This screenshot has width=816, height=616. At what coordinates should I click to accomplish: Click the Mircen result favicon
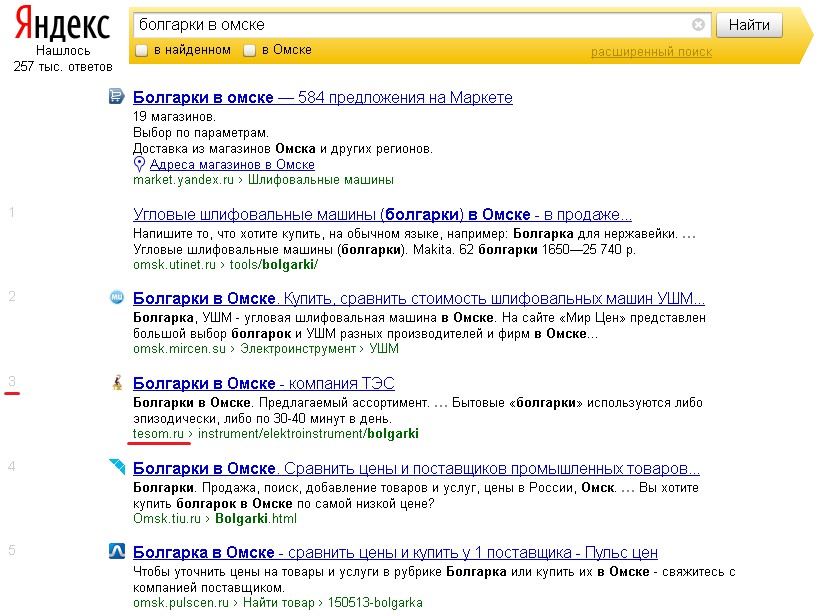(116, 298)
